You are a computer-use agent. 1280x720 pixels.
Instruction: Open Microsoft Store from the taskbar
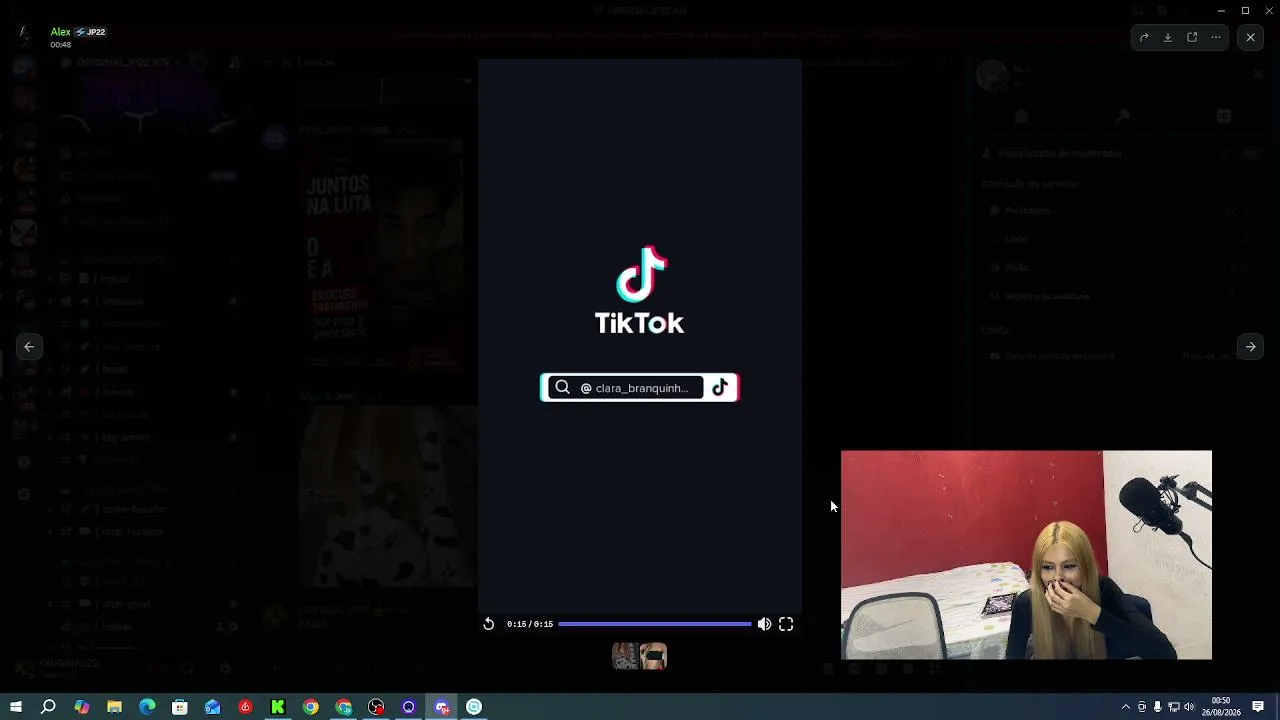click(180, 707)
